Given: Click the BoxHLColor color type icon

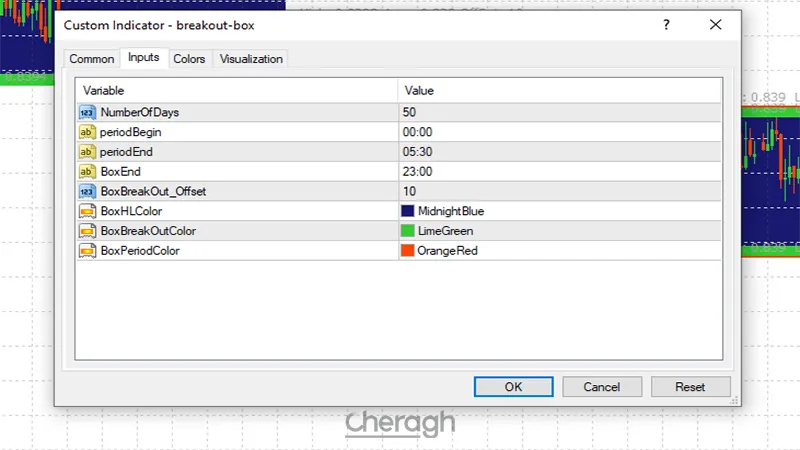Looking at the screenshot, I should pos(86,211).
